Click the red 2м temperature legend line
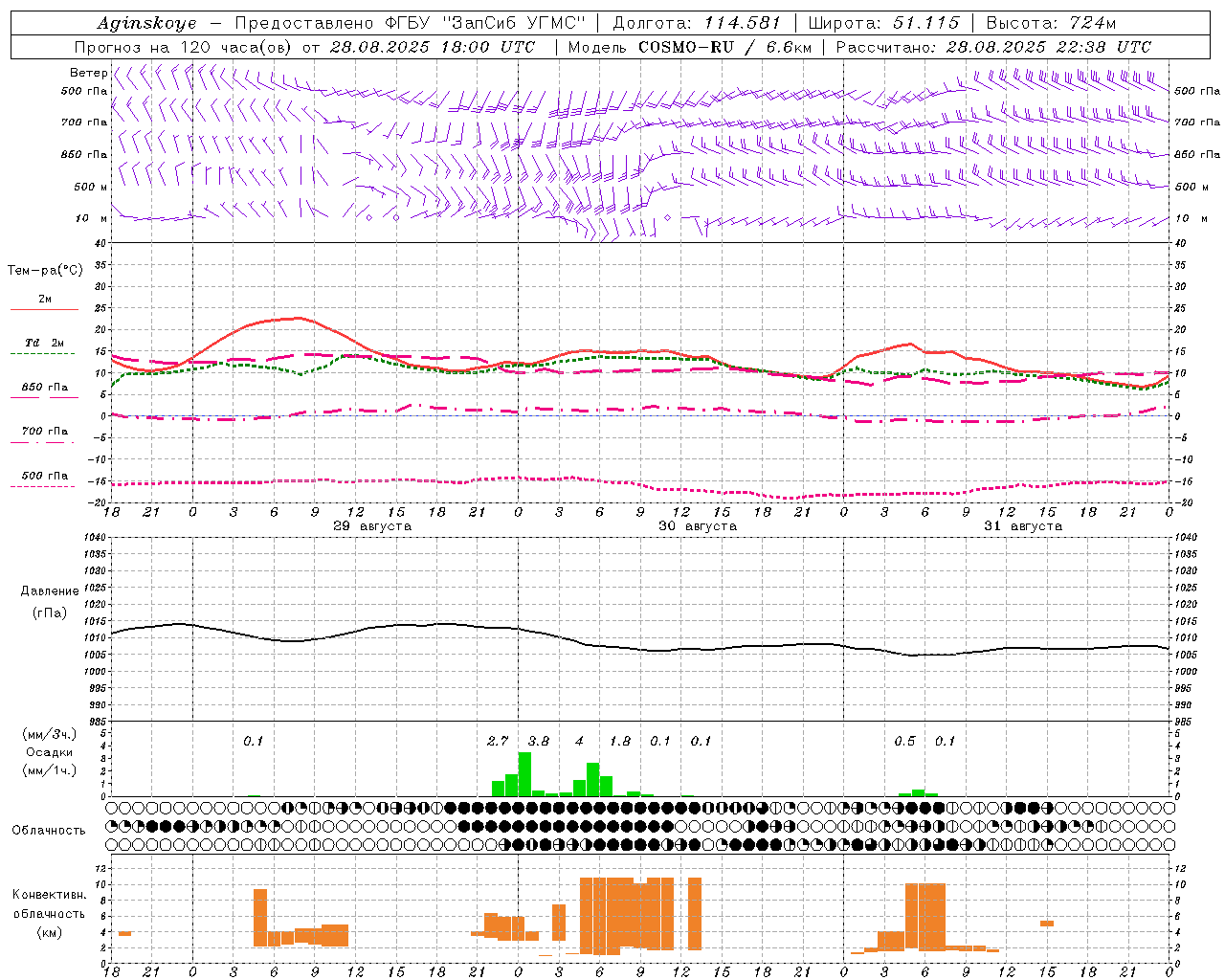The height and width of the screenshot is (980, 1225). click(44, 309)
